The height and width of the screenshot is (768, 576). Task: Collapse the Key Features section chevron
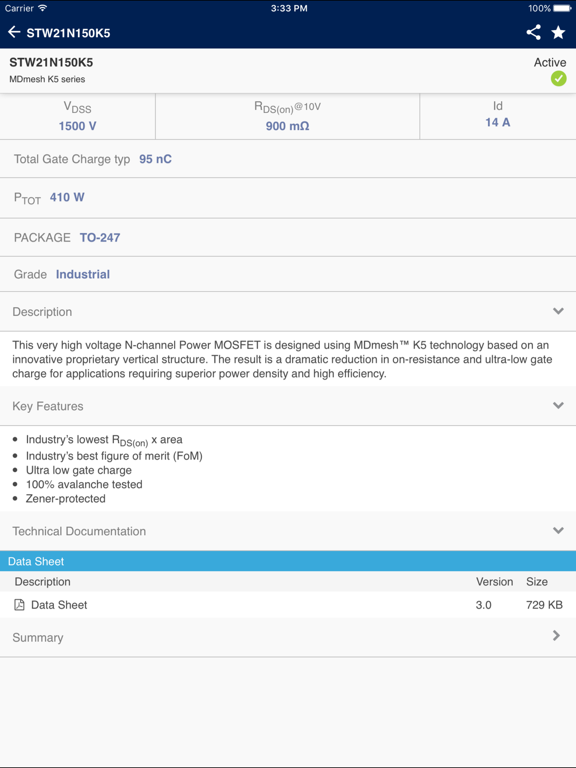(x=558, y=405)
